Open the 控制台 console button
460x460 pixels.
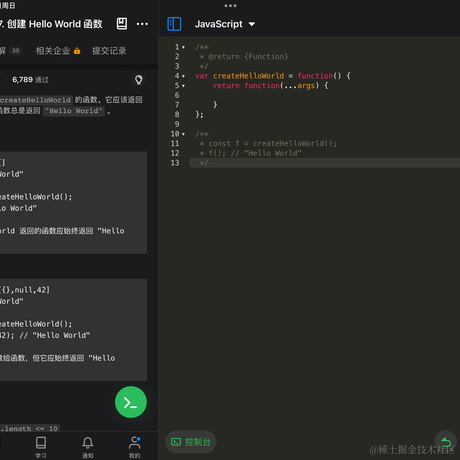191,442
